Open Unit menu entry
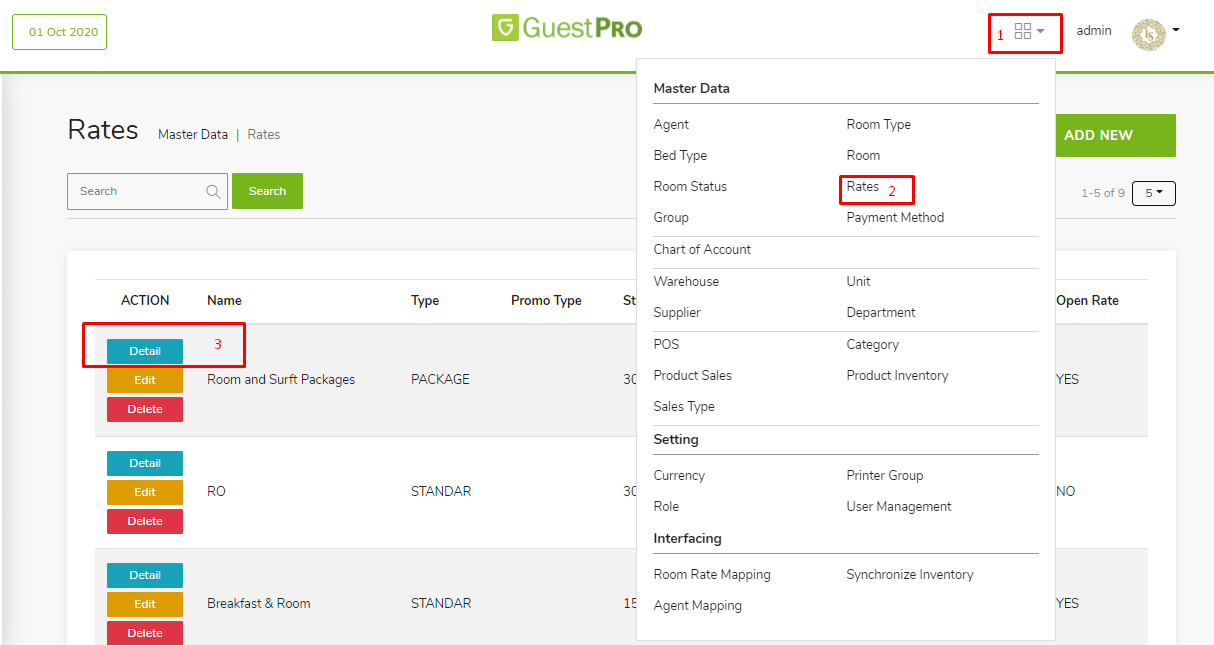Viewport: 1214px width, 645px height. 858,281
